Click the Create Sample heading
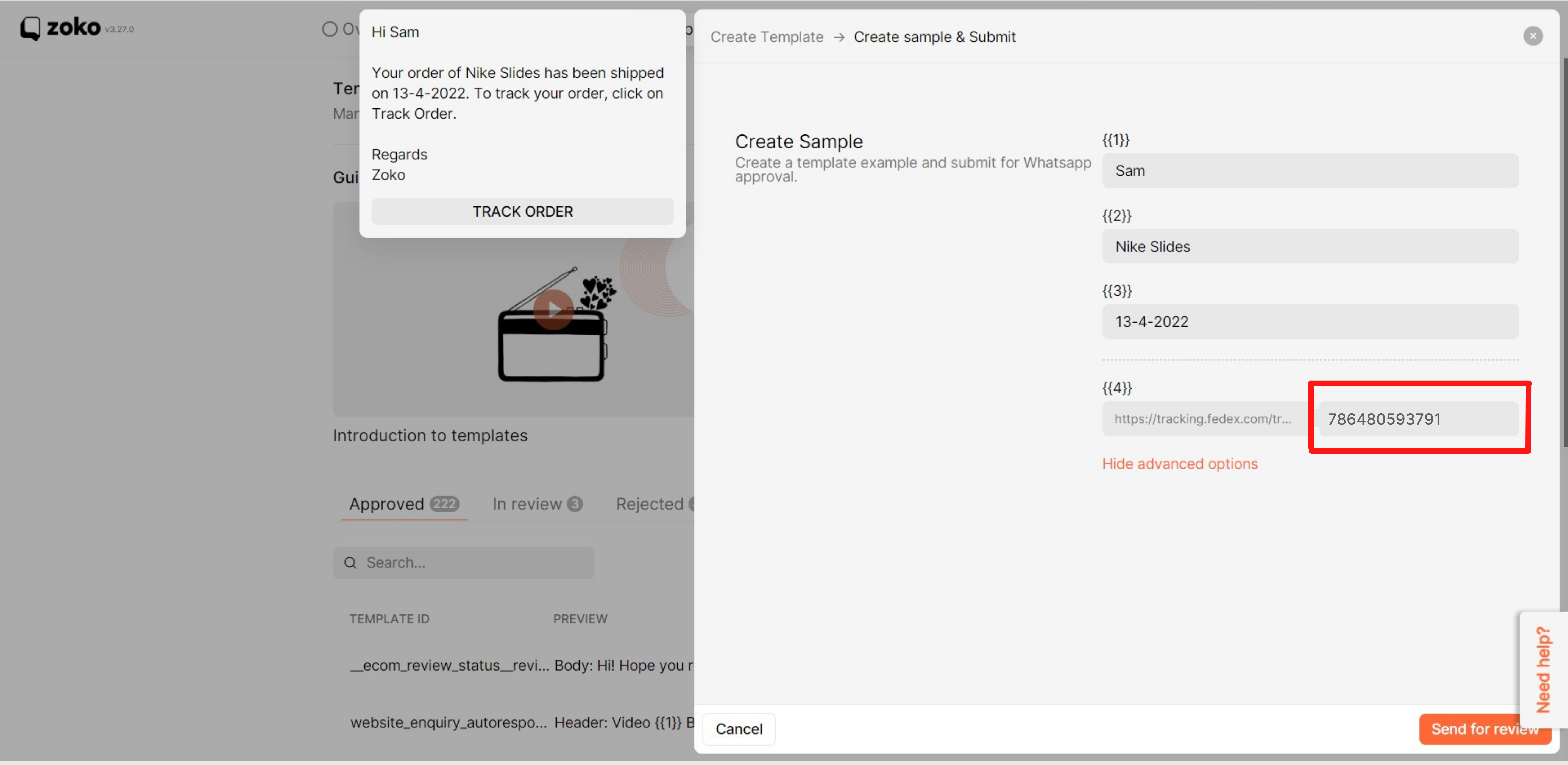 coord(799,142)
